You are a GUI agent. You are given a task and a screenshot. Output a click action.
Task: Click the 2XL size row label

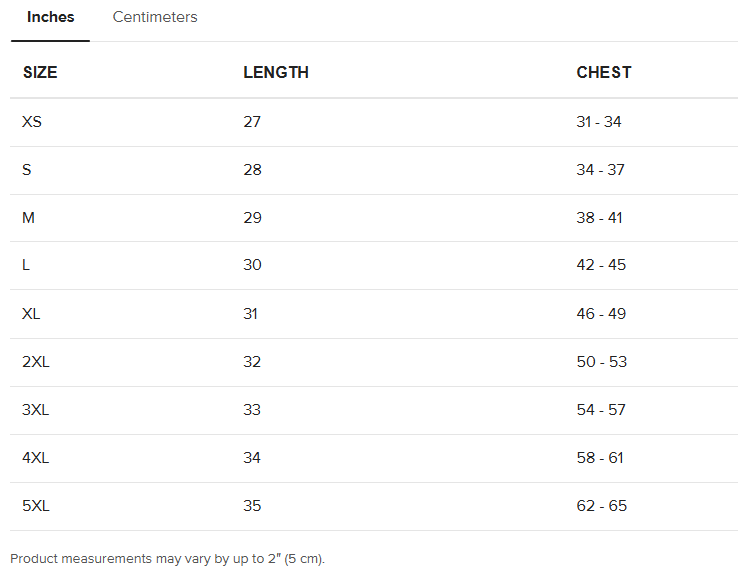36,362
